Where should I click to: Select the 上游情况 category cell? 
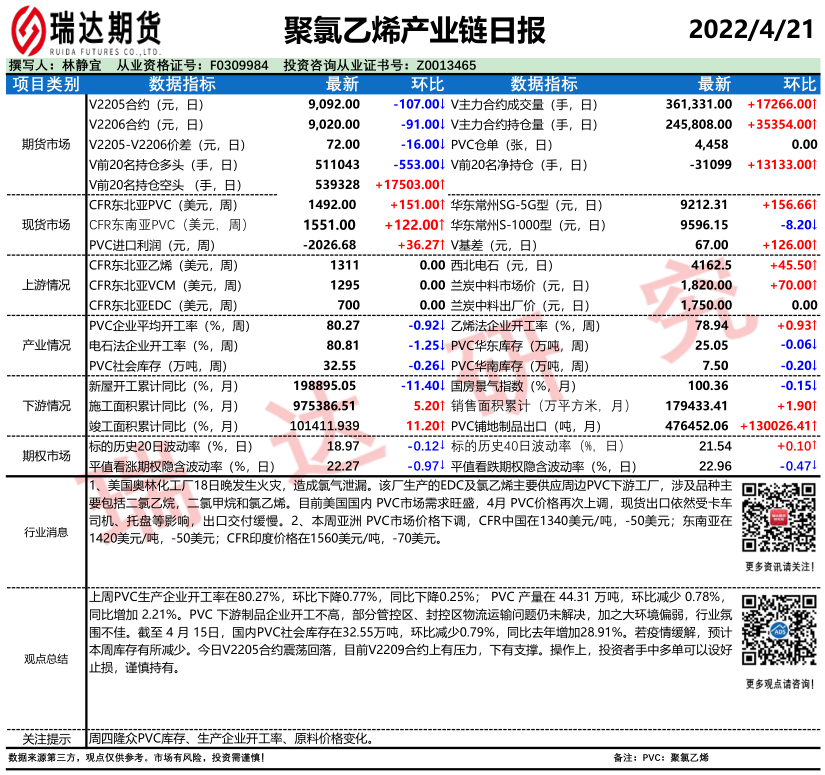tap(46, 285)
